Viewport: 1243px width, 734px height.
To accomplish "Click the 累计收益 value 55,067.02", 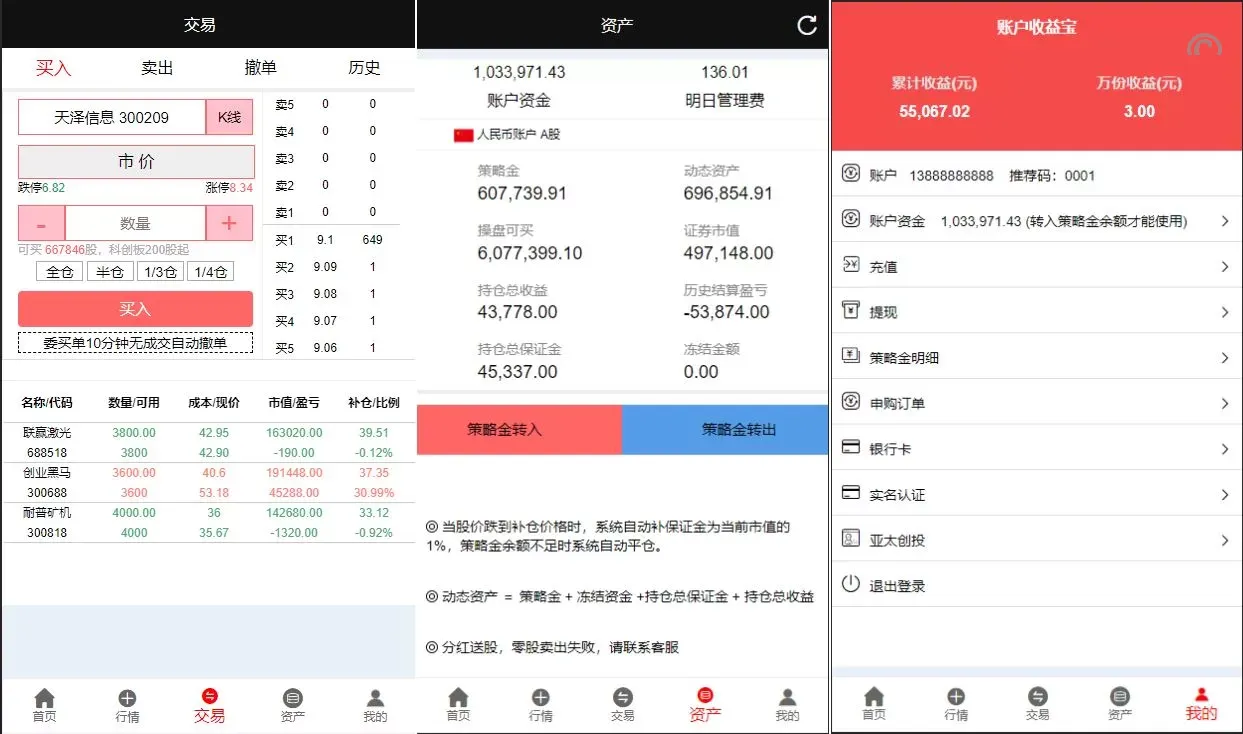I will coord(934,111).
